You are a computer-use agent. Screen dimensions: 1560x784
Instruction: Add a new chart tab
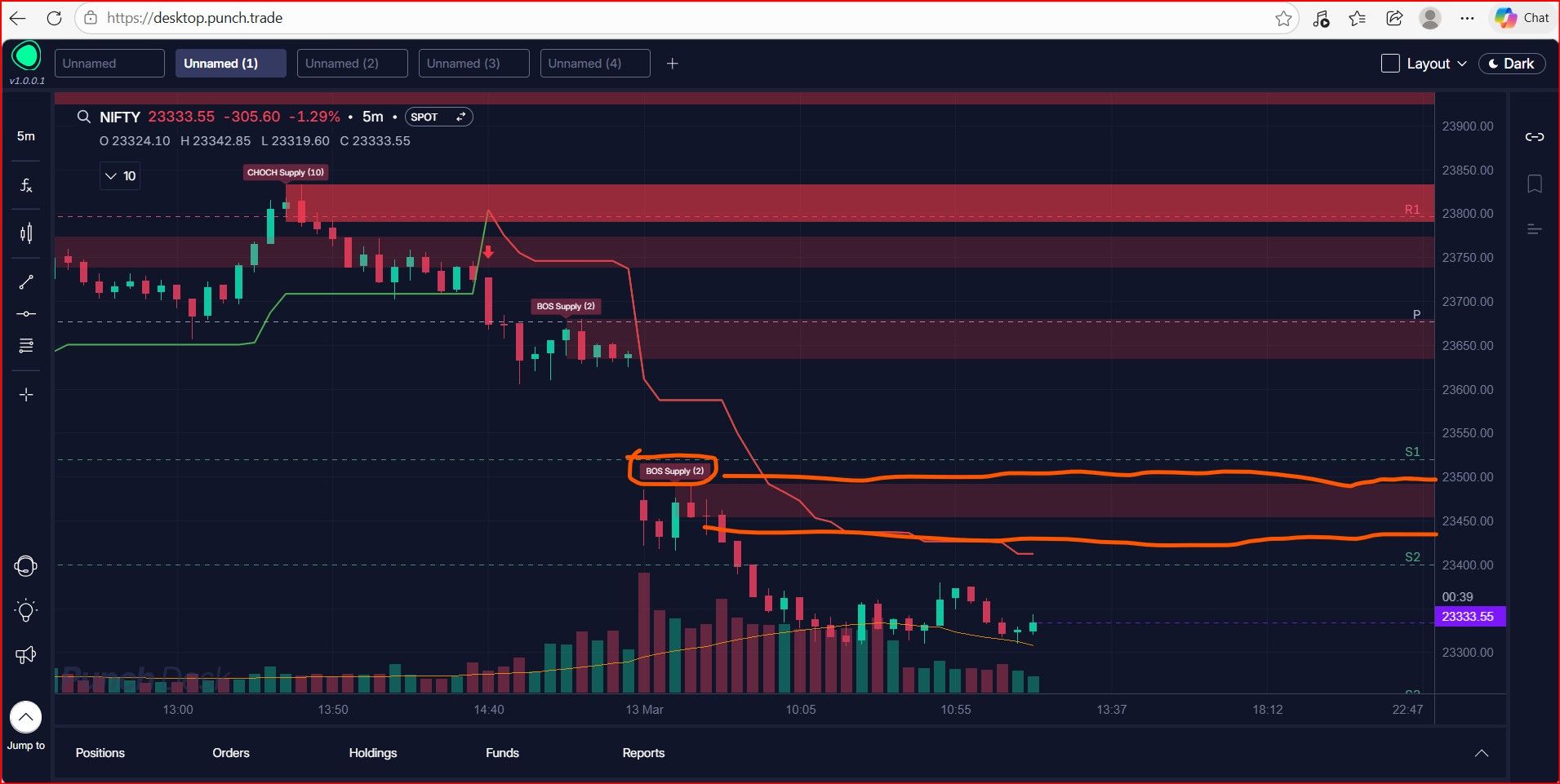coord(673,64)
